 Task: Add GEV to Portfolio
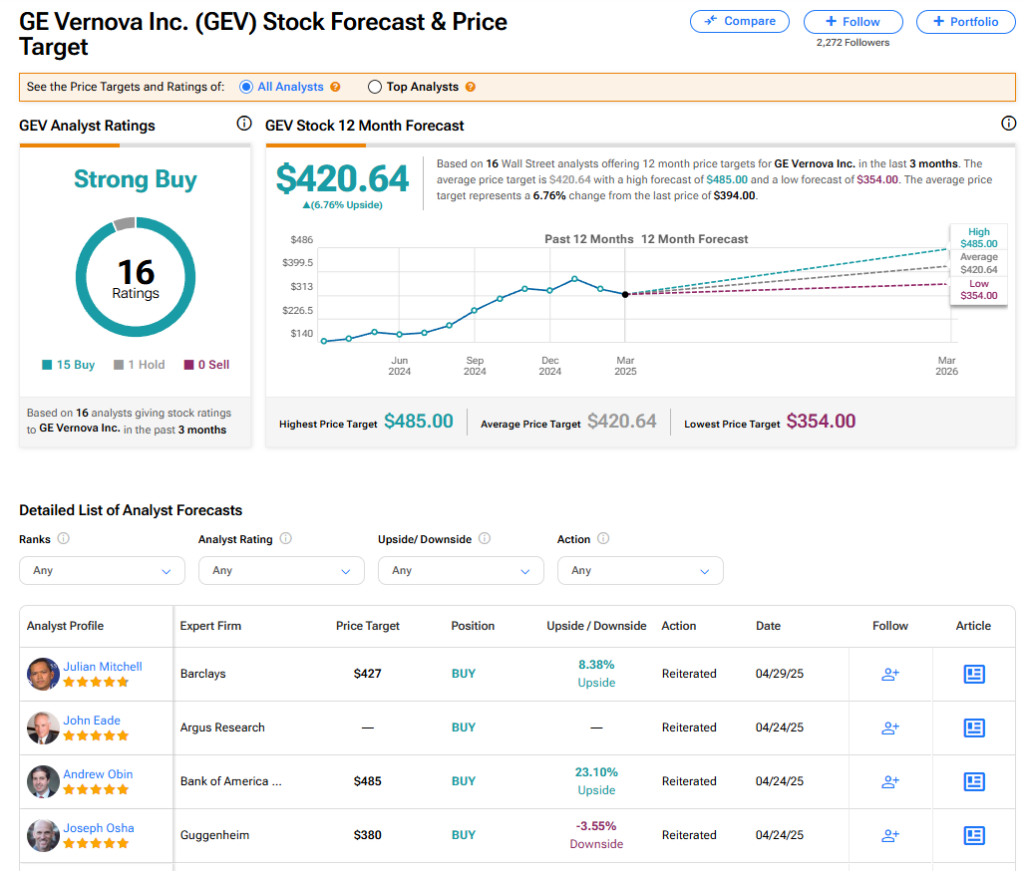pyautogui.click(x=966, y=22)
